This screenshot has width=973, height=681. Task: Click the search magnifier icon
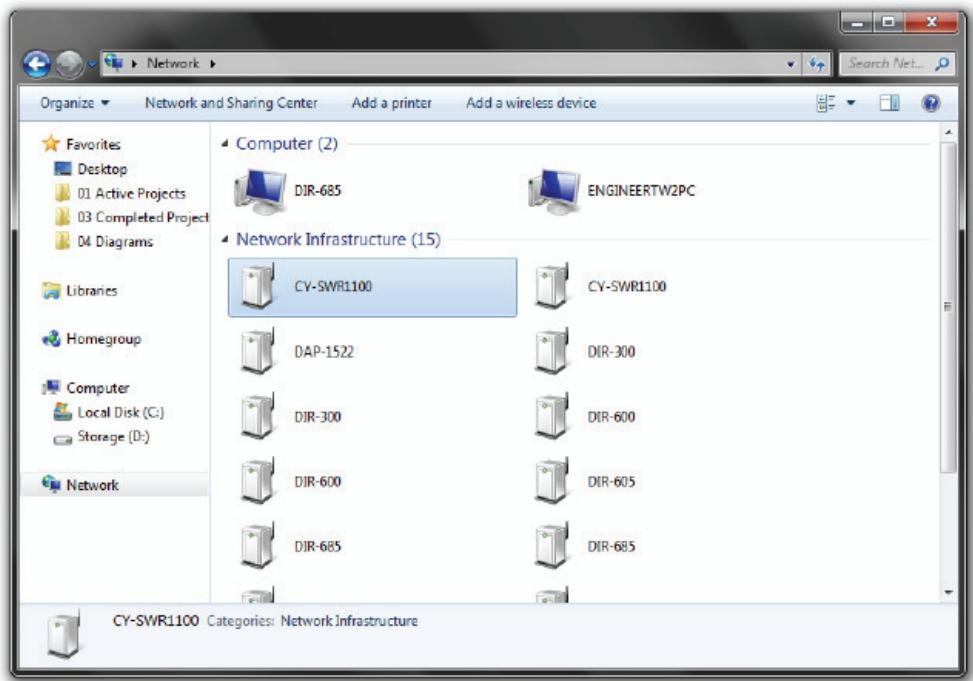coord(943,63)
